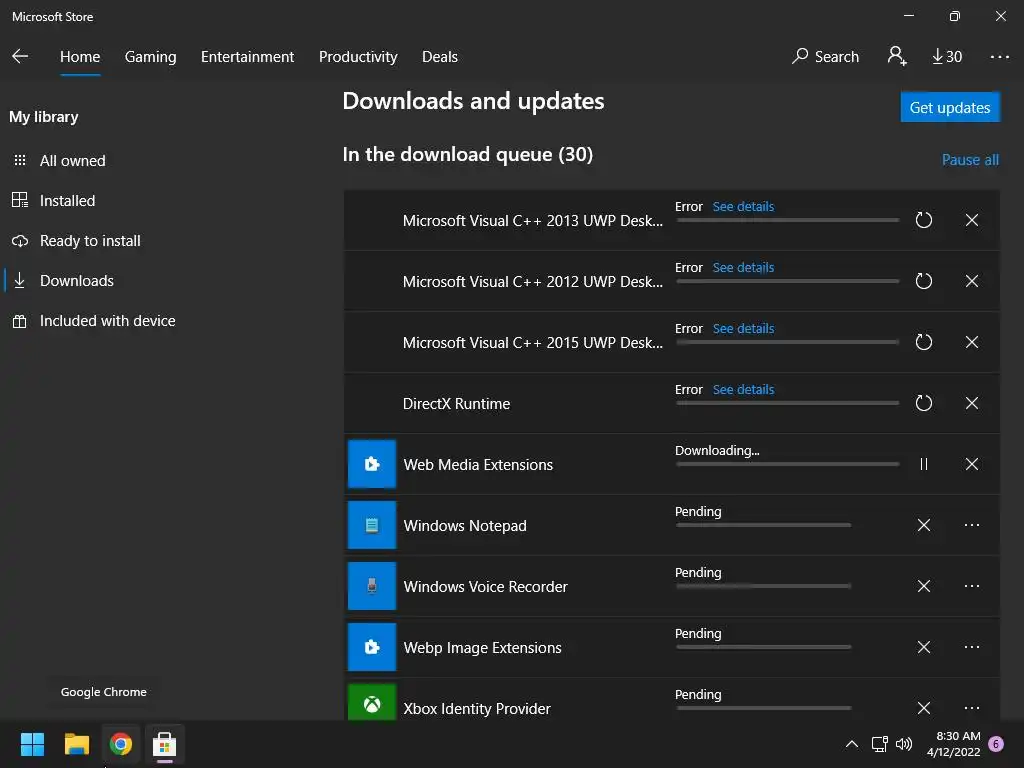1024x768 pixels.
Task: Click the Get updates button
Action: (950, 107)
